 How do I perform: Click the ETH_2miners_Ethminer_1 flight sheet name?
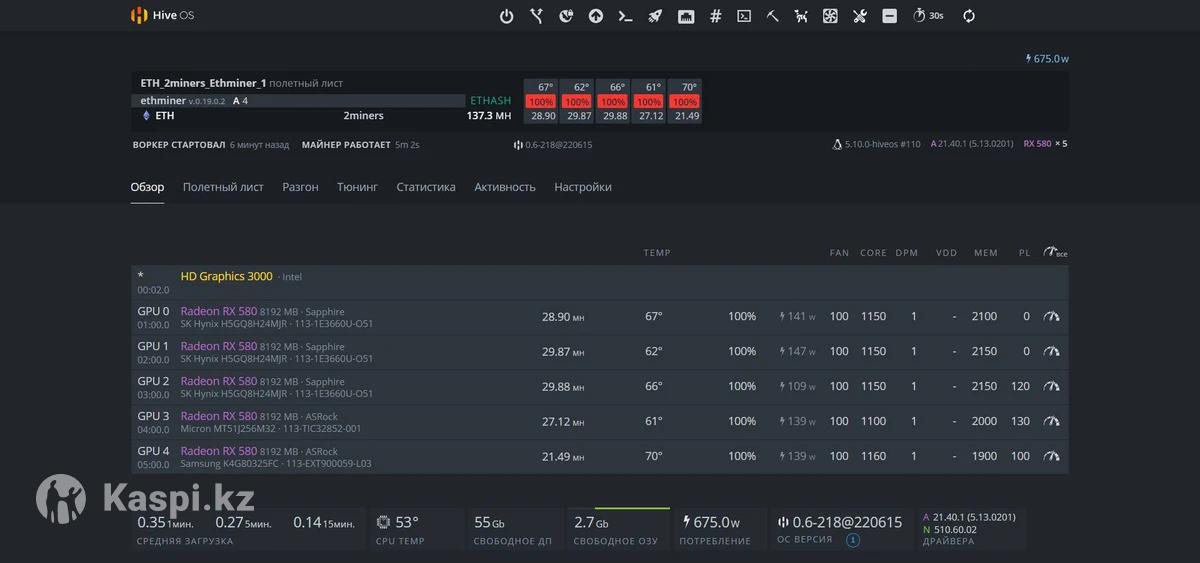[204, 83]
